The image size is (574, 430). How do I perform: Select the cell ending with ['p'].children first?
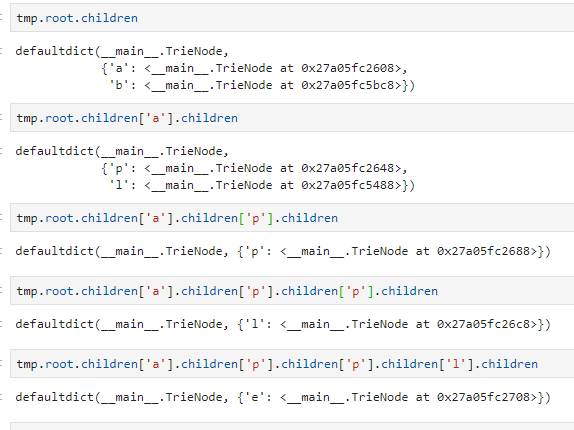(292, 218)
